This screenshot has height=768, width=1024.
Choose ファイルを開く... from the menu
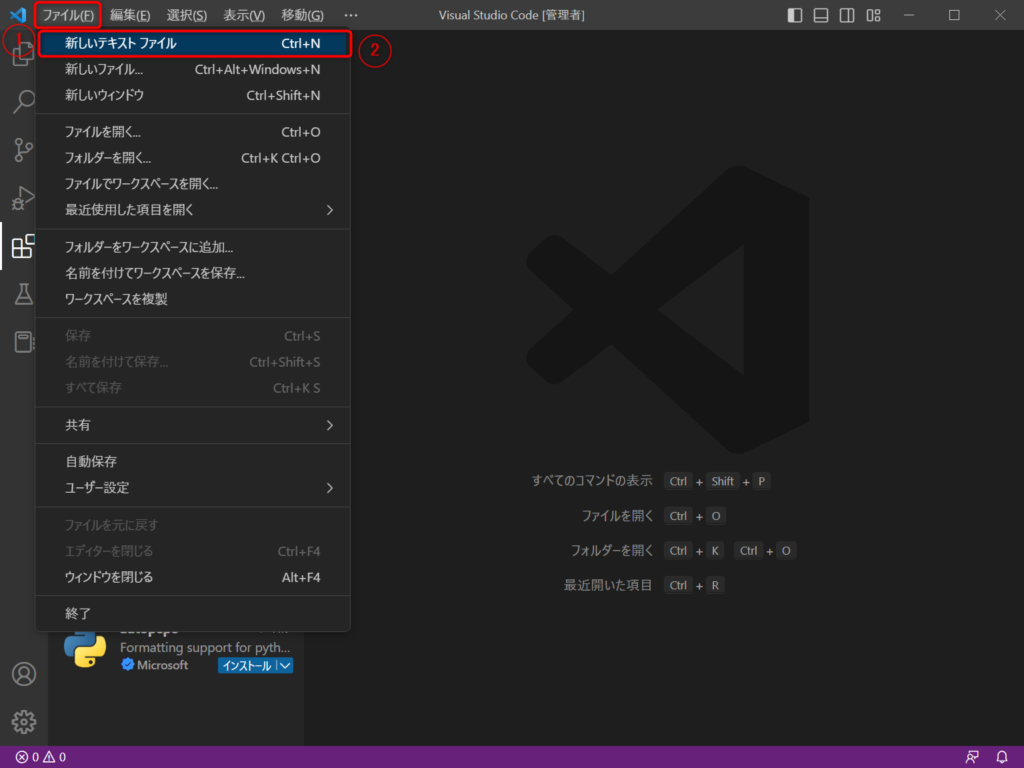pyautogui.click(x=193, y=132)
